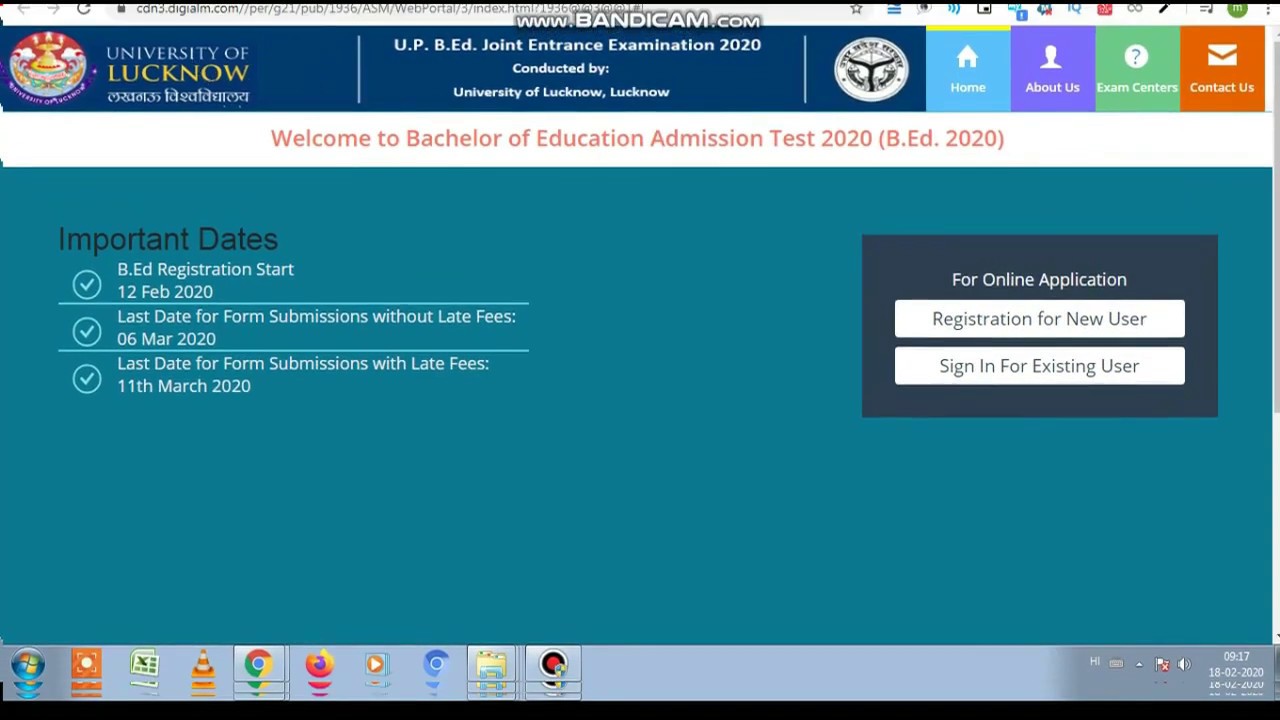Open the Contact Us nav tile
The image size is (1280, 720).
[x=1222, y=69]
